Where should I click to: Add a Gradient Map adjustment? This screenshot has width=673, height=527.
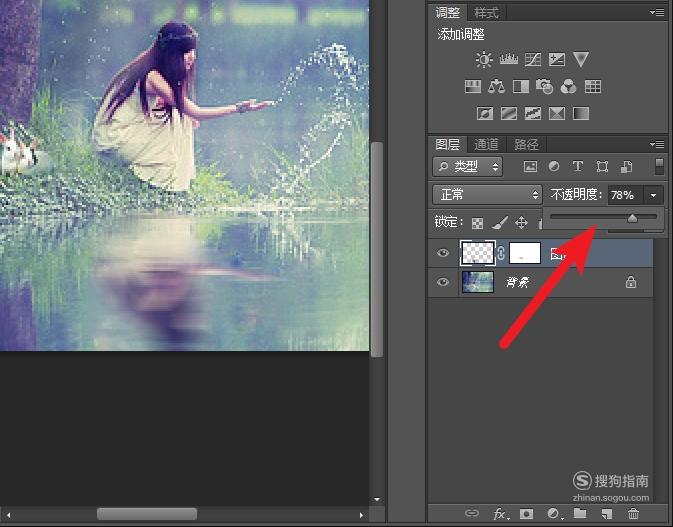581,114
